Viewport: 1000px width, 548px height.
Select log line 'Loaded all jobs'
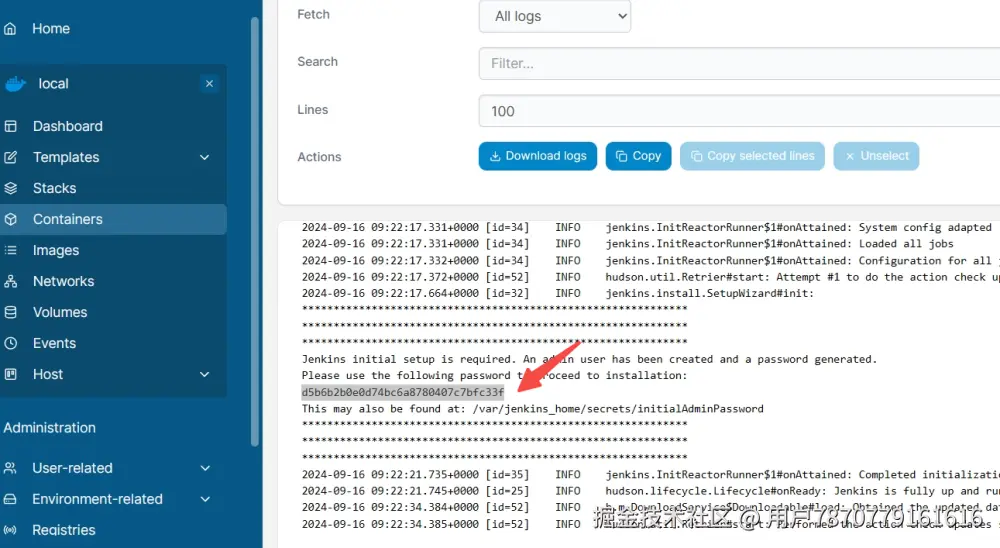coord(628,244)
